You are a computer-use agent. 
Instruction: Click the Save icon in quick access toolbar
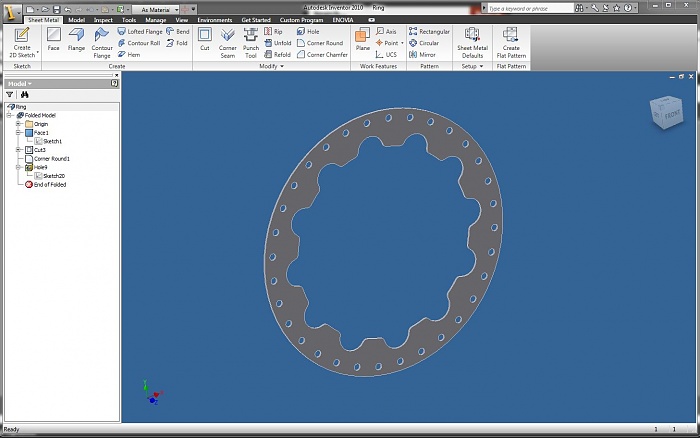[56, 9]
